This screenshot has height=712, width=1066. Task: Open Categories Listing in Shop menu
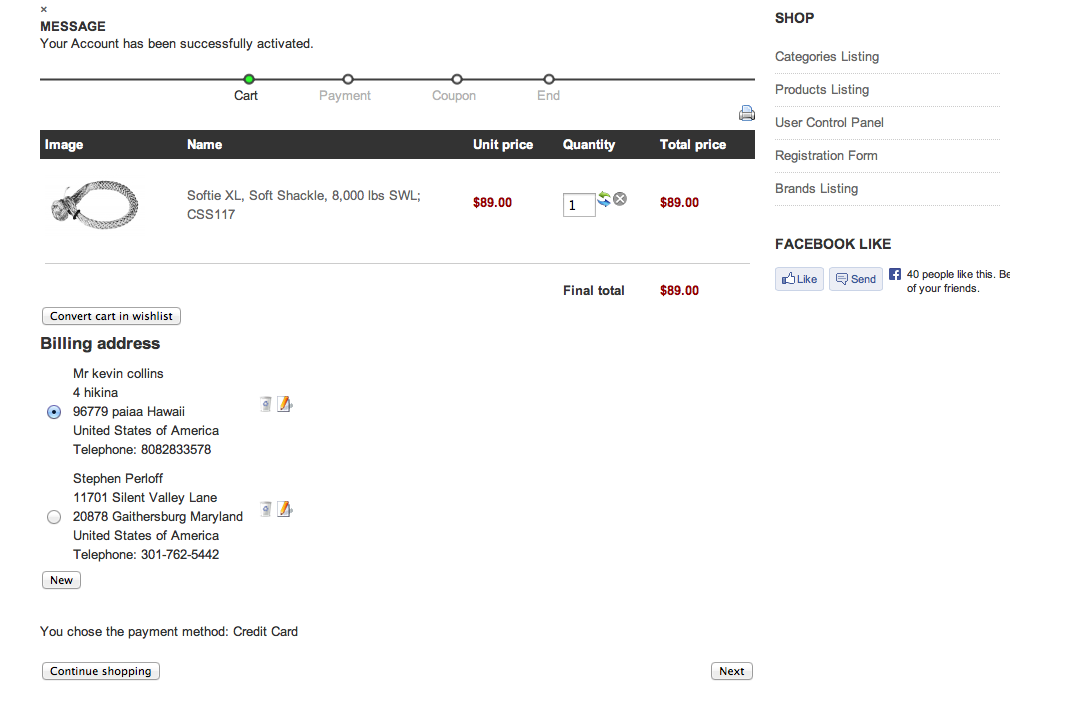827,57
